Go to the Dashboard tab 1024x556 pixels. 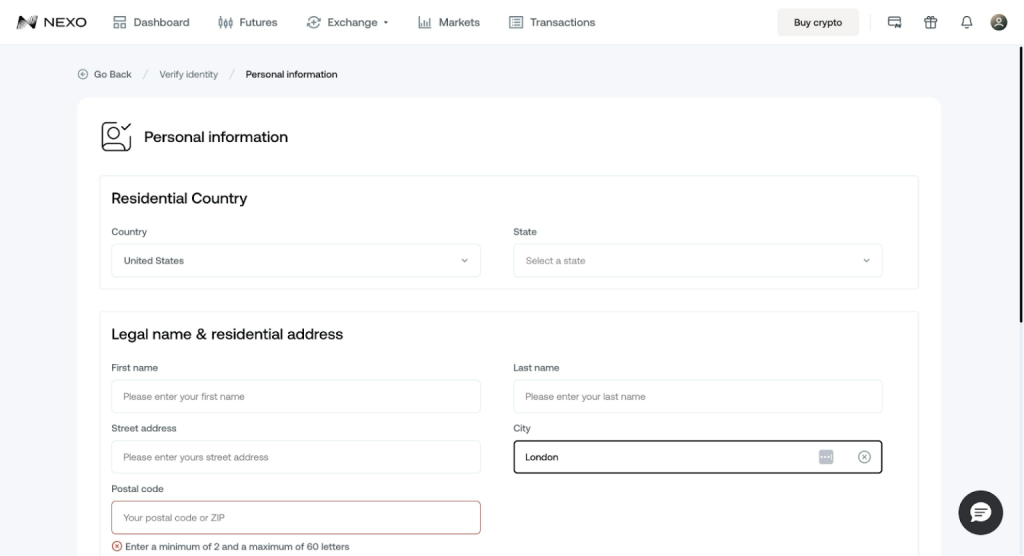point(151,22)
